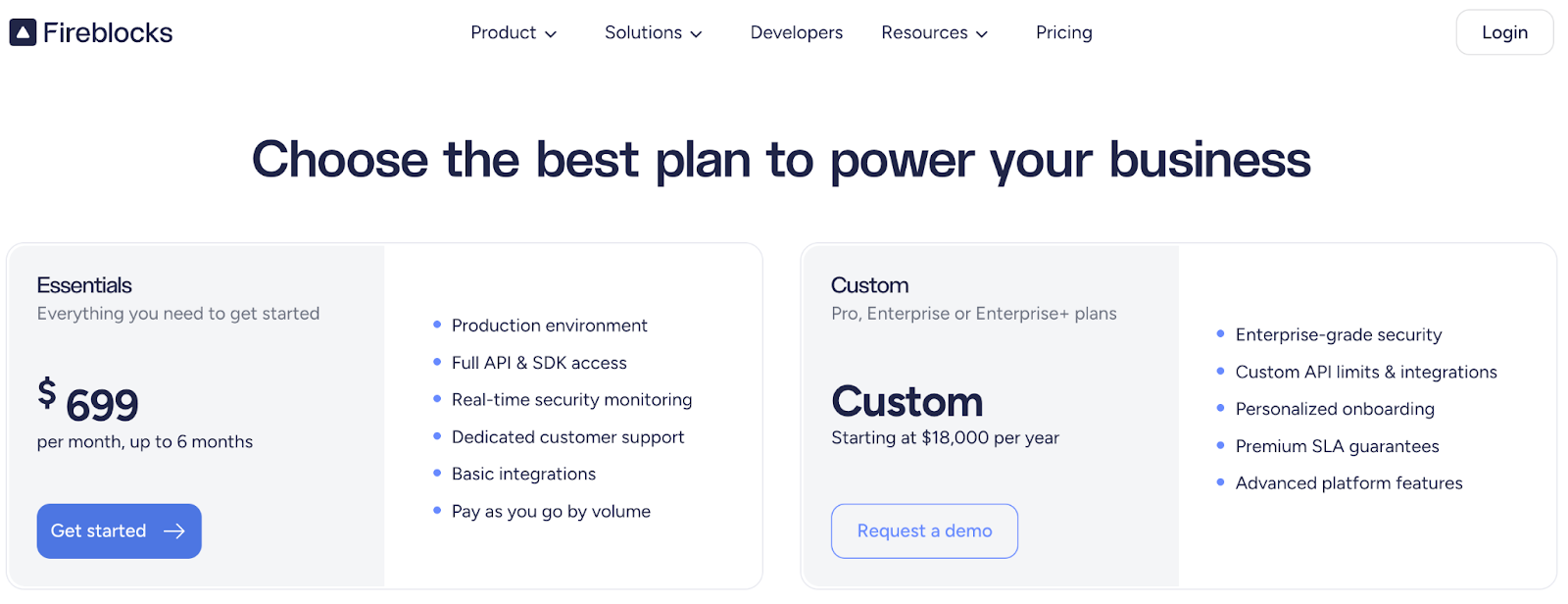Click the bullet next to Basic integrations
Viewport: 1568px width, 604px height.
(x=437, y=474)
